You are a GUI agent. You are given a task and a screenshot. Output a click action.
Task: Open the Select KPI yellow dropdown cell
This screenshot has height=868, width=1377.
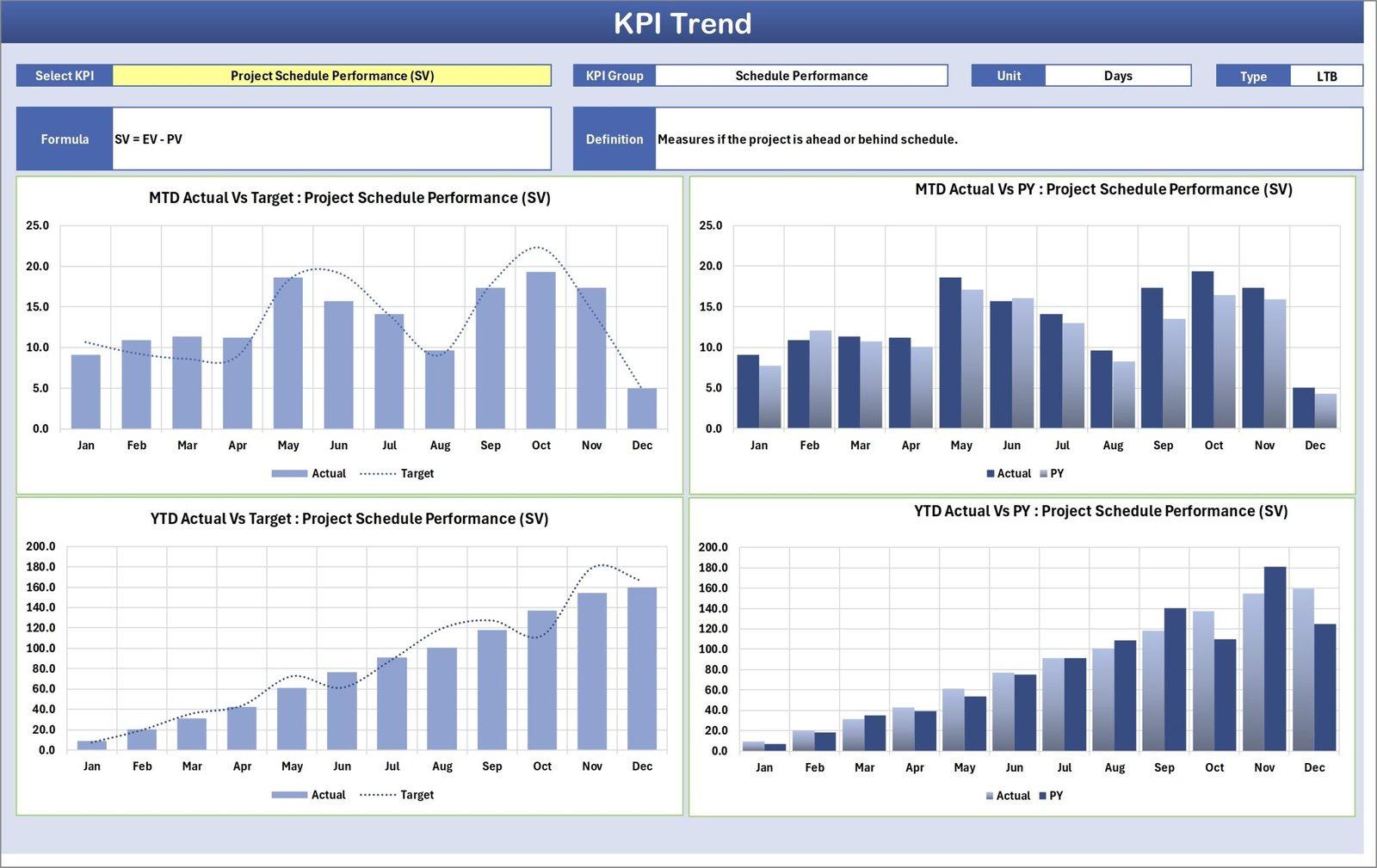[x=331, y=76]
